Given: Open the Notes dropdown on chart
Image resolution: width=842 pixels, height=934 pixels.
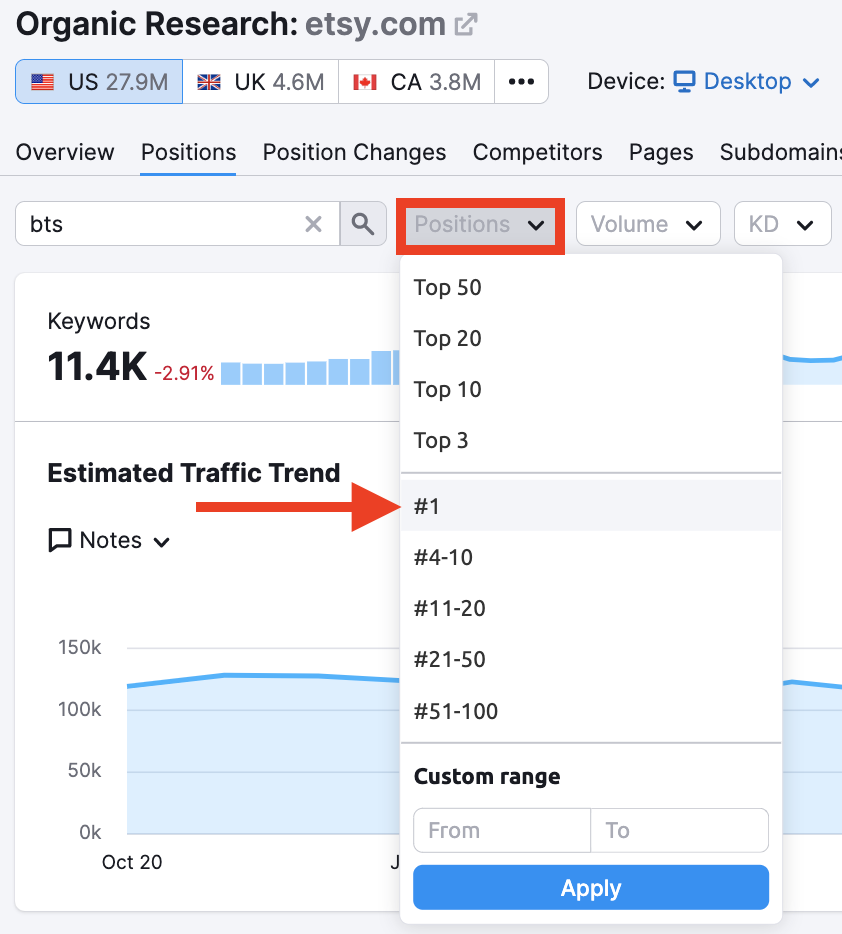Looking at the screenshot, I should (x=110, y=541).
